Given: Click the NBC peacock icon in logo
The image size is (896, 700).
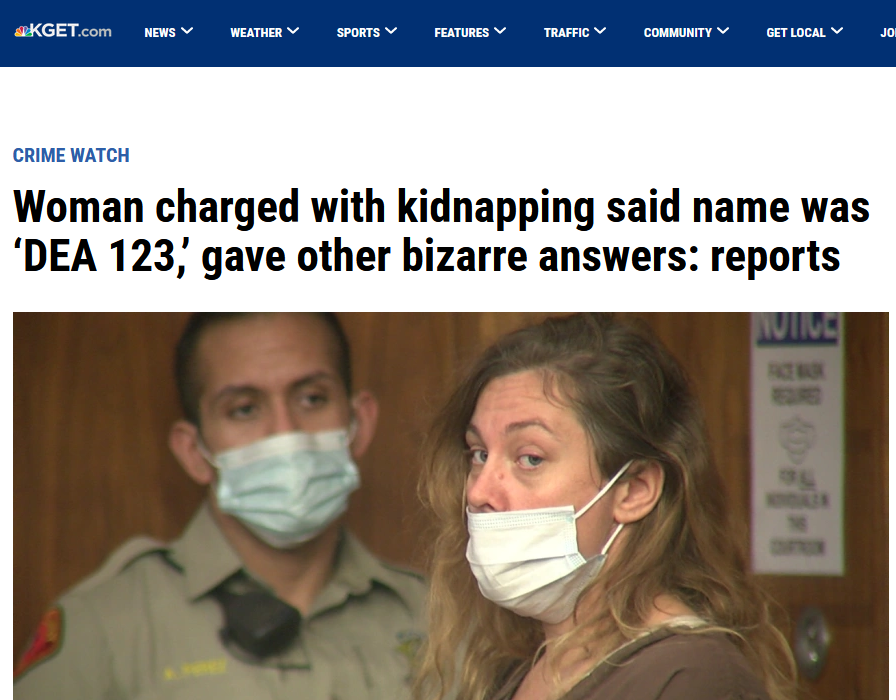Looking at the screenshot, I should click(22, 31).
